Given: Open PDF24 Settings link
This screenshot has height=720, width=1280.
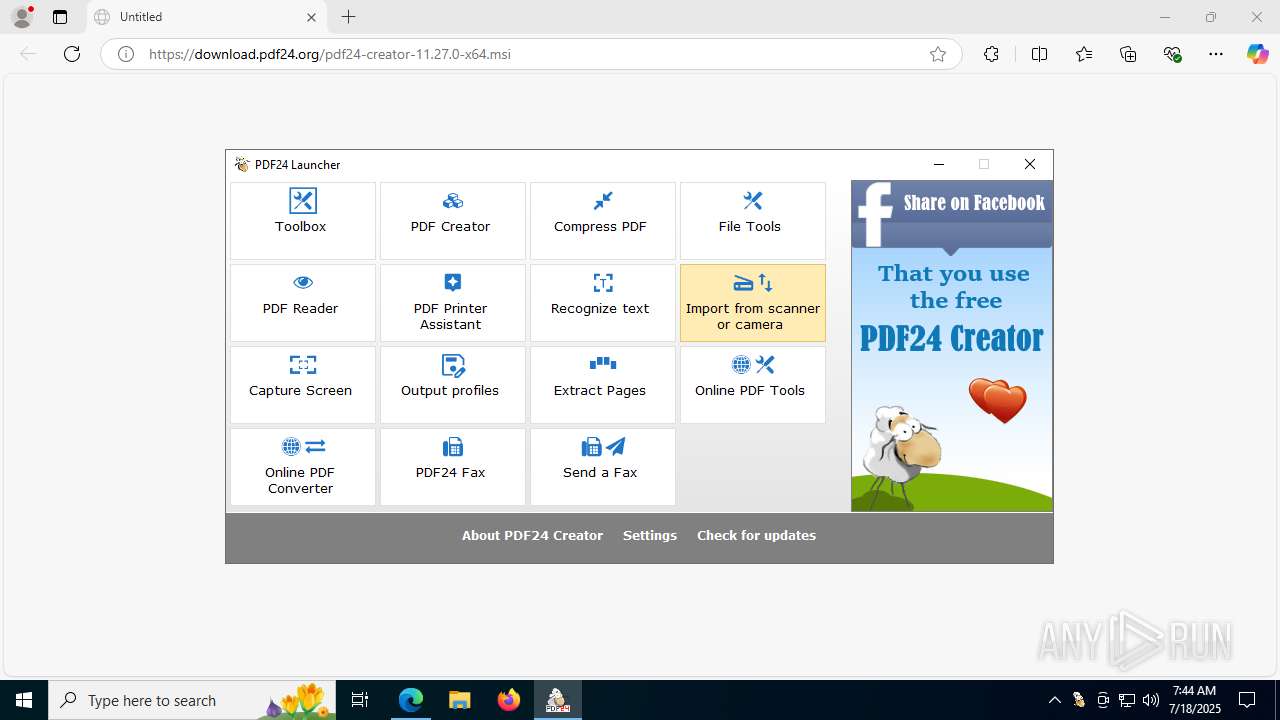Looking at the screenshot, I should 650,535.
